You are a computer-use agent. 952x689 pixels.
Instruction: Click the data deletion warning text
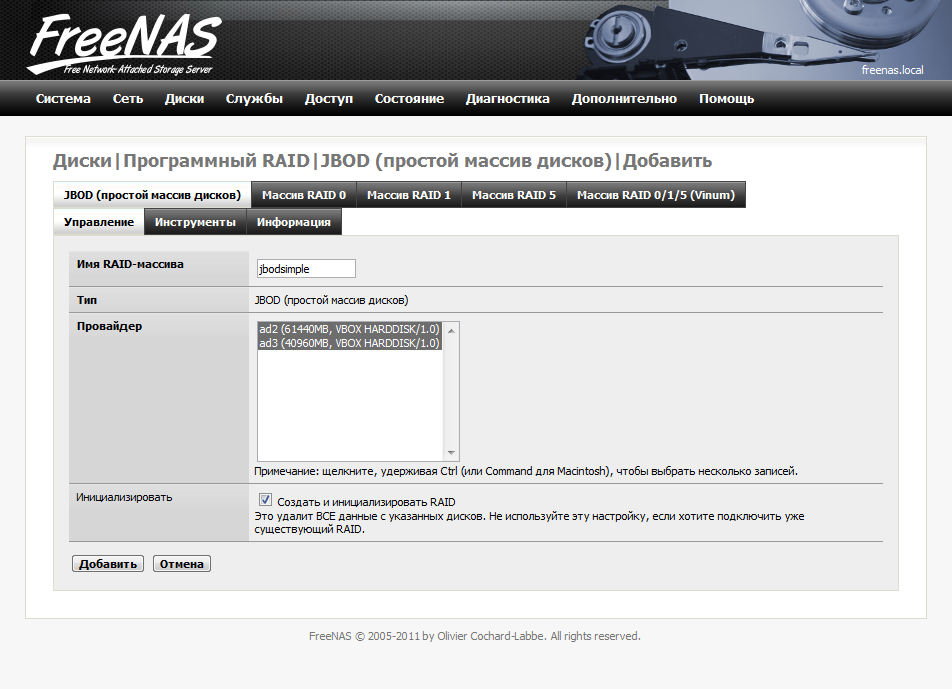[x=529, y=523]
